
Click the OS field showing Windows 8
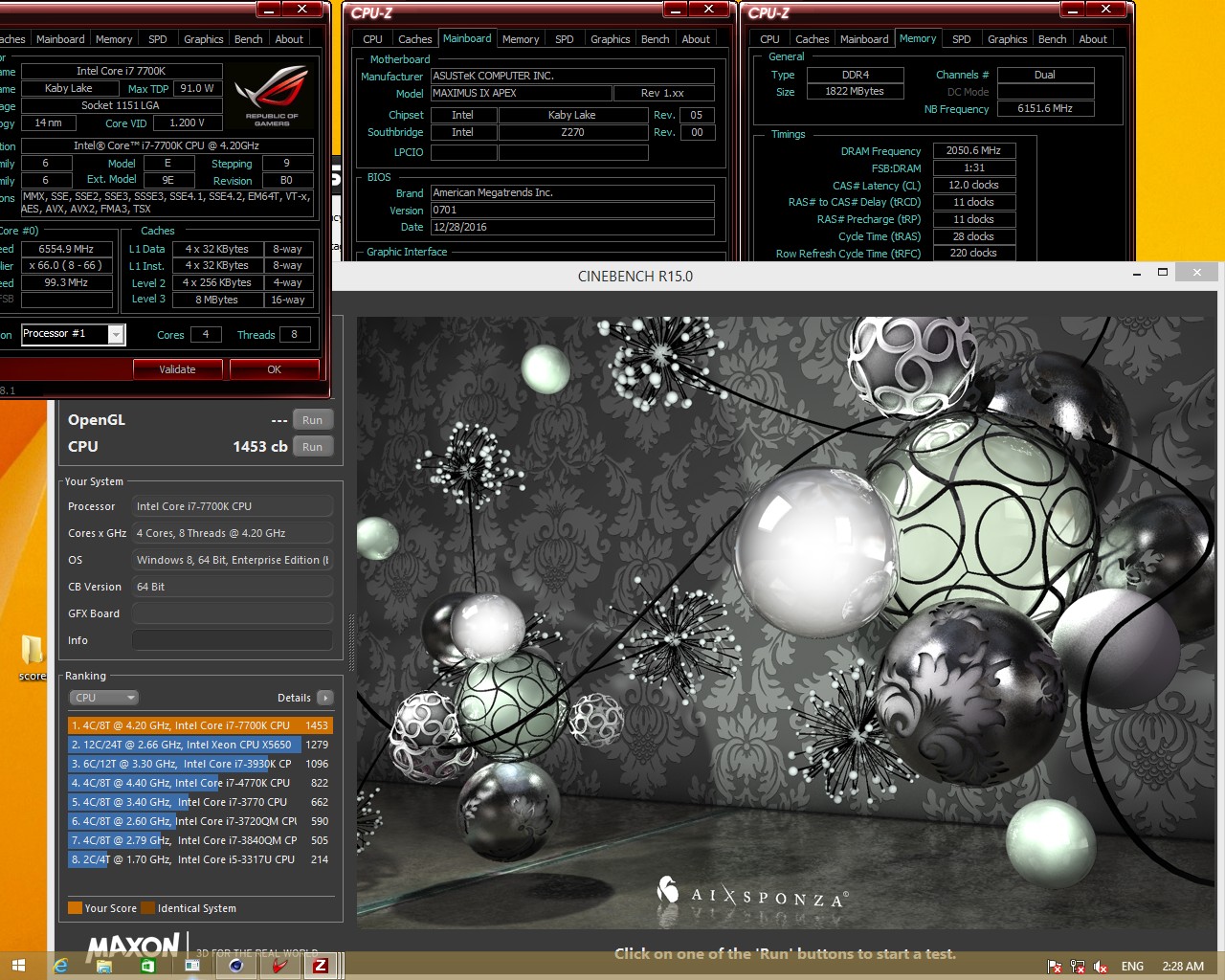point(233,560)
